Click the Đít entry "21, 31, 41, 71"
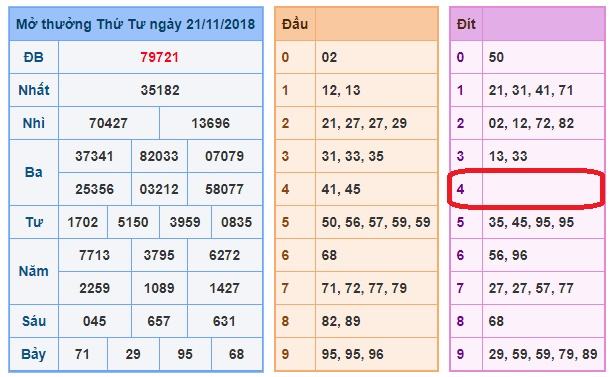Image resolution: width=615 pixels, height=377 pixels. point(531,90)
